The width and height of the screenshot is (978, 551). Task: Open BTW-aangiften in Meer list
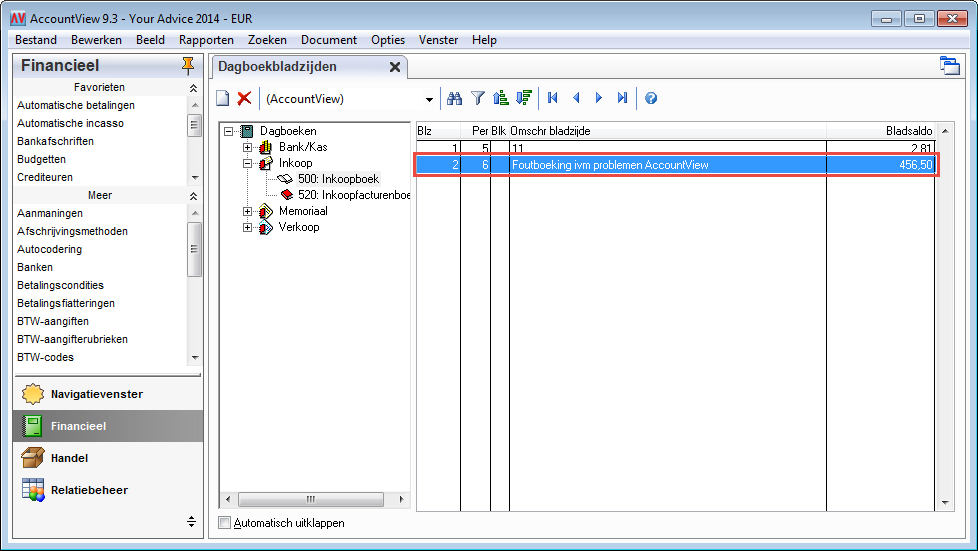53,321
